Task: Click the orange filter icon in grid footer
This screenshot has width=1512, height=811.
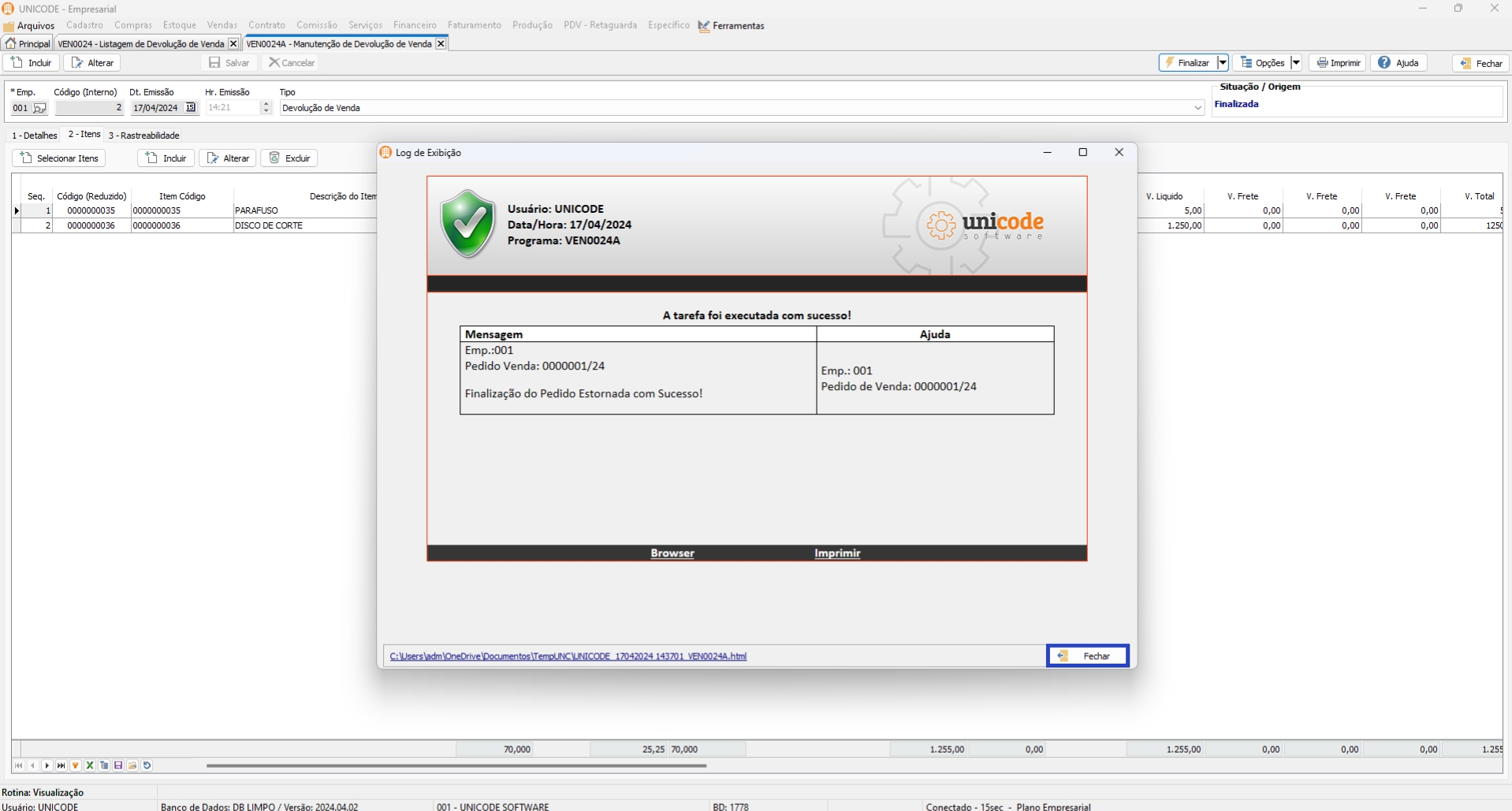Action: [x=76, y=765]
